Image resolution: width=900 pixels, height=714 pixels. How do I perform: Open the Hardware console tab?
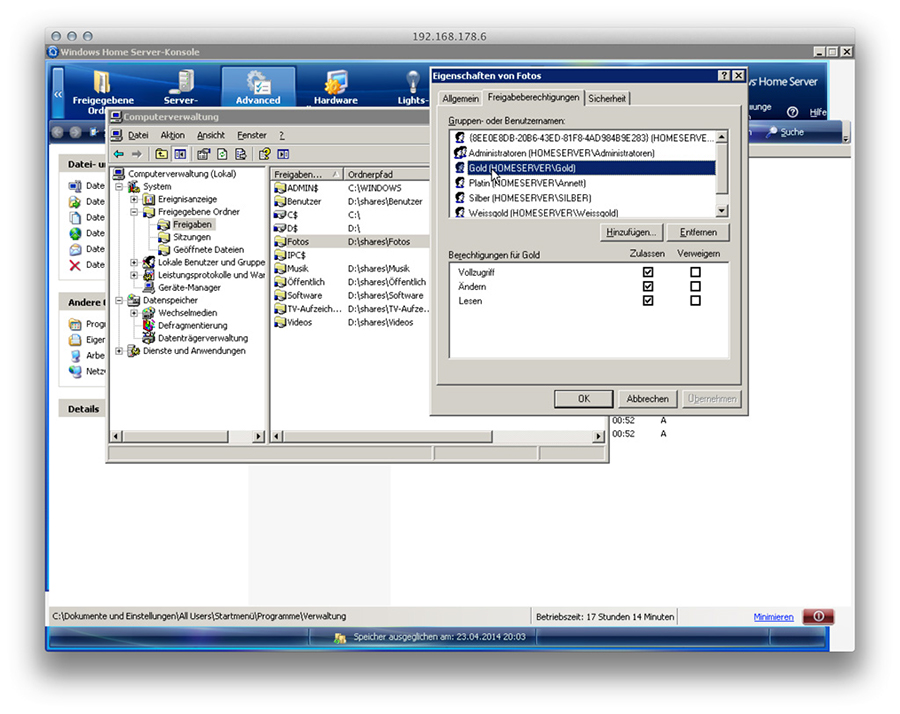[x=336, y=87]
